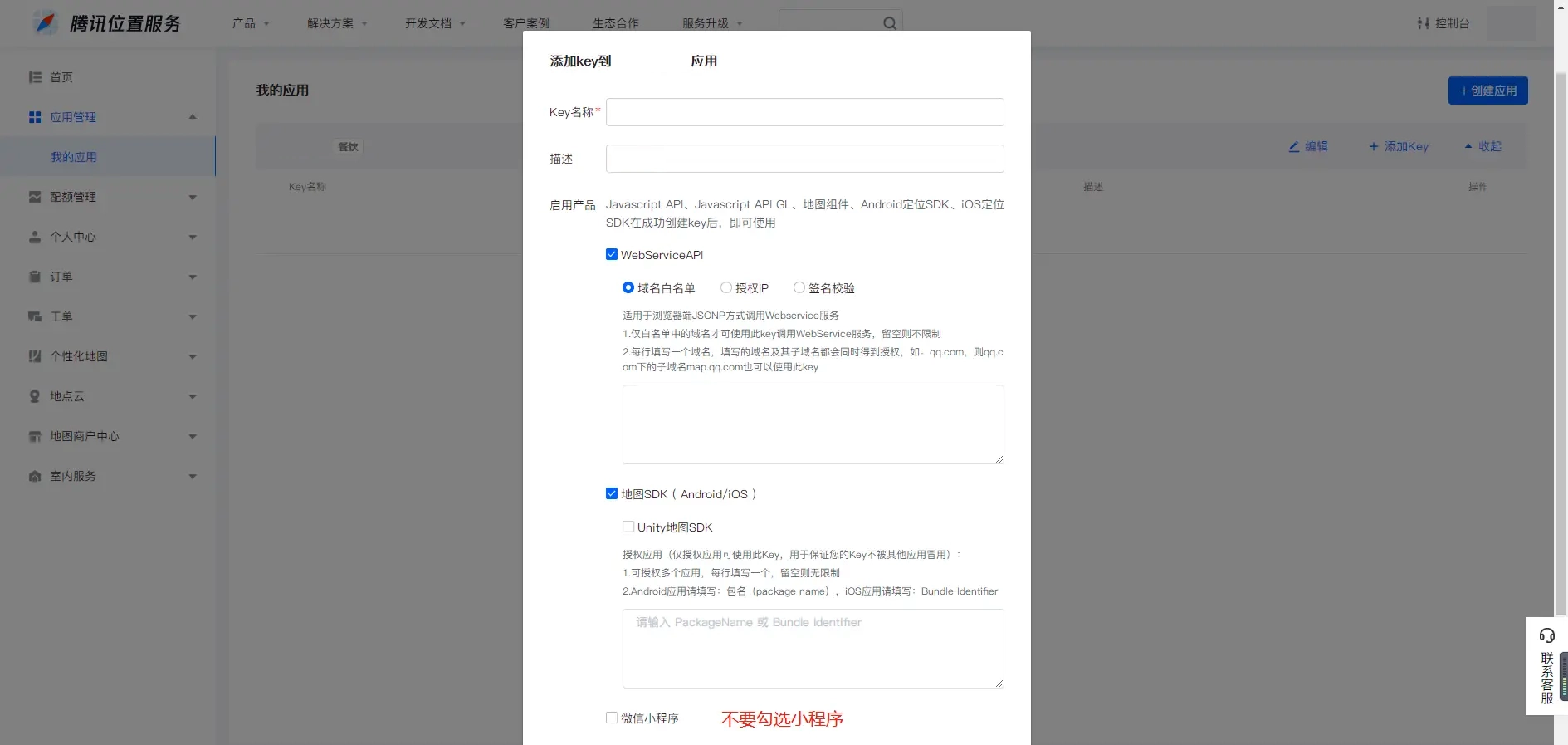Click the 创建应用 button
1568x745 pixels.
point(1487,91)
